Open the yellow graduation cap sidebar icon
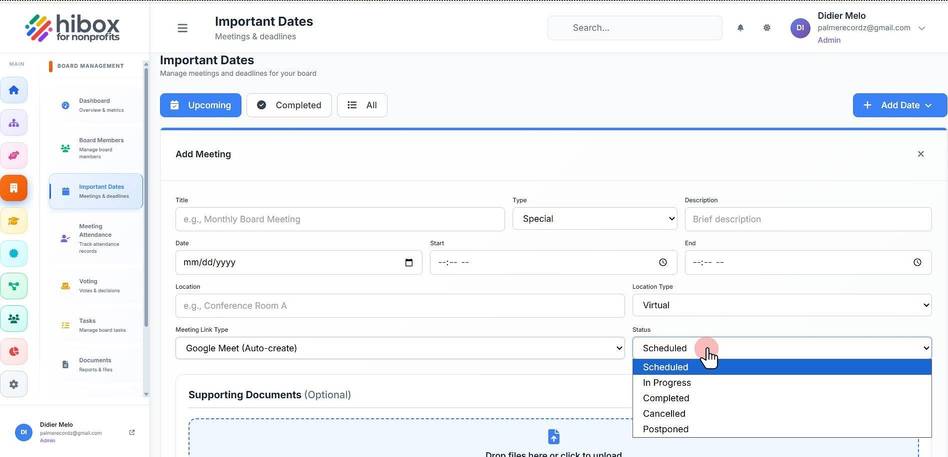This screenshot has width=948, height=457. click(x=14, y=221)
